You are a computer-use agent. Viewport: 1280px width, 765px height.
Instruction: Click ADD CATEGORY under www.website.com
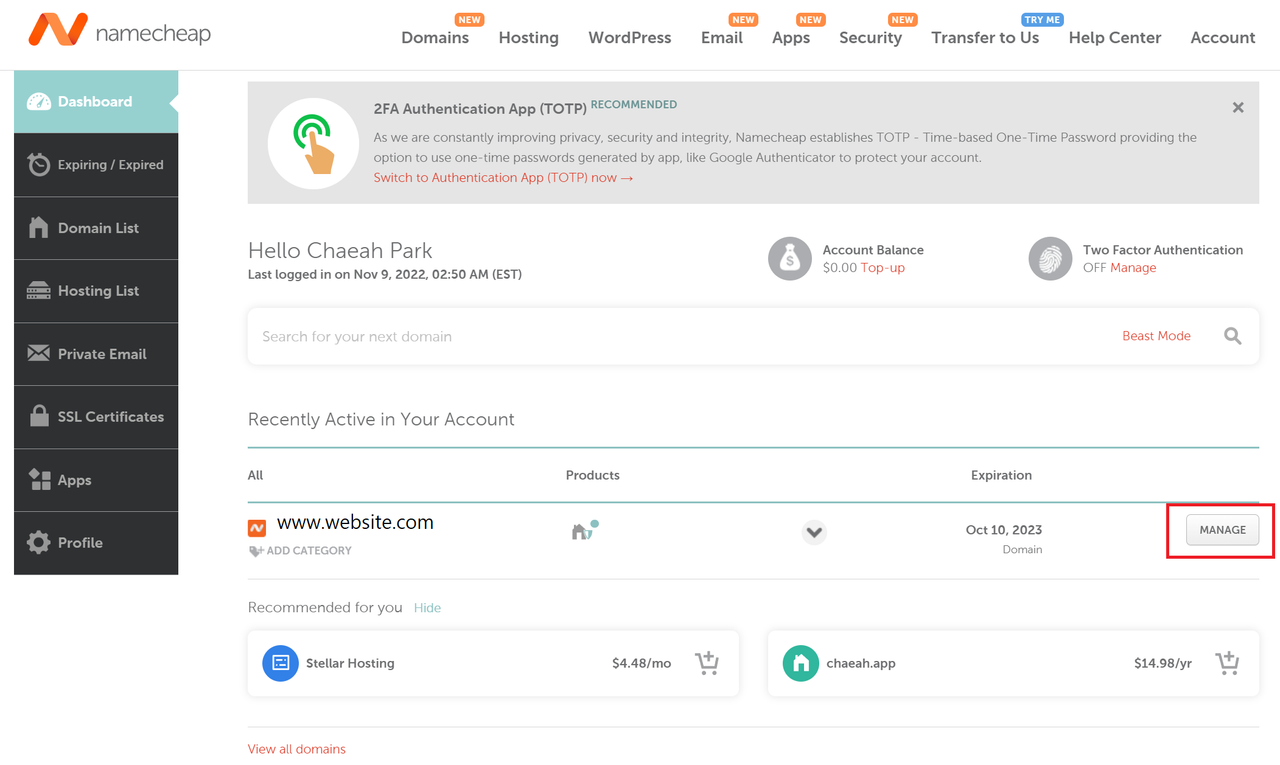[x=300, y=551]
